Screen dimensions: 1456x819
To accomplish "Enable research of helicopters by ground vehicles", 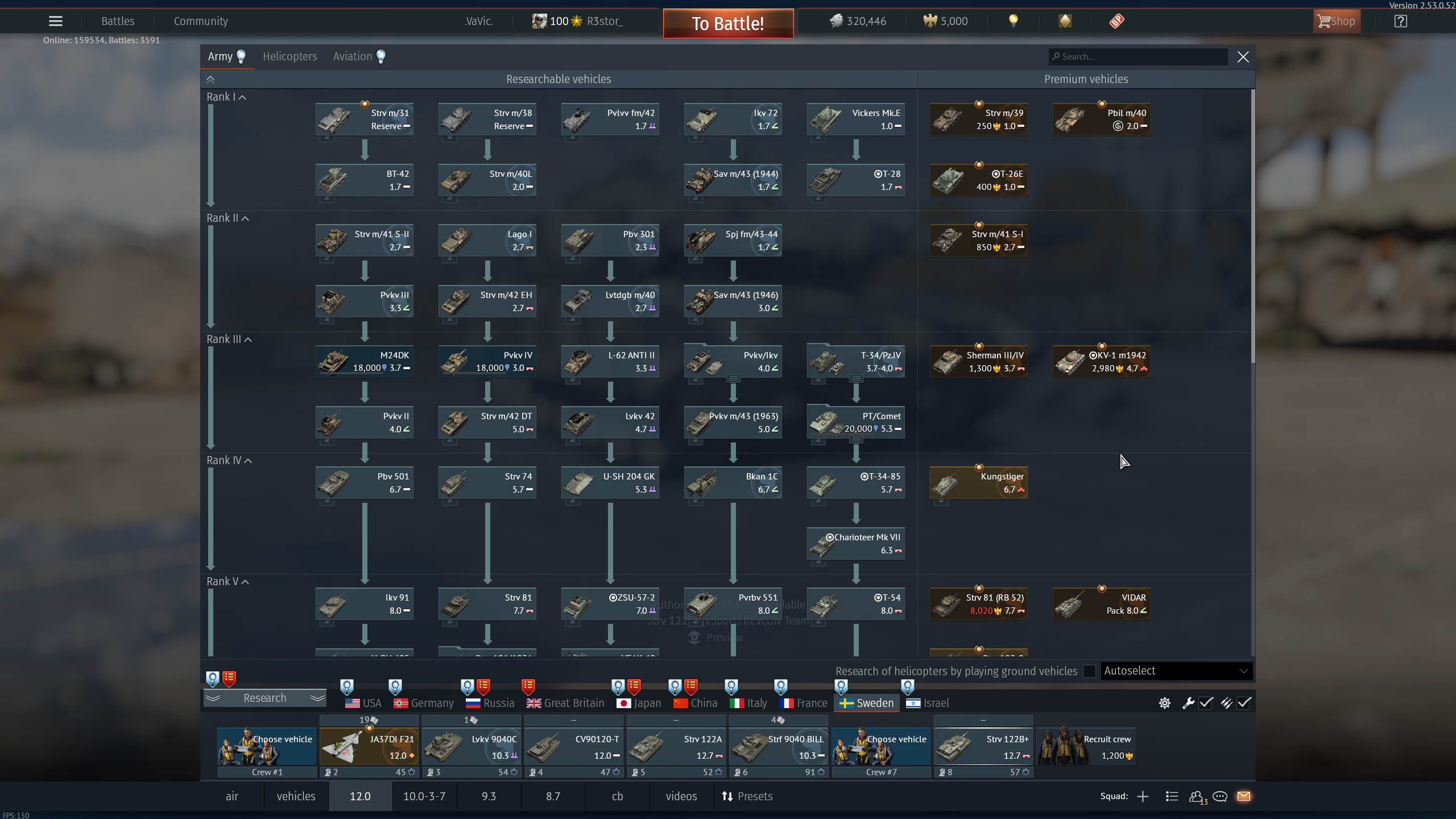I will (x=1089, y=671).
